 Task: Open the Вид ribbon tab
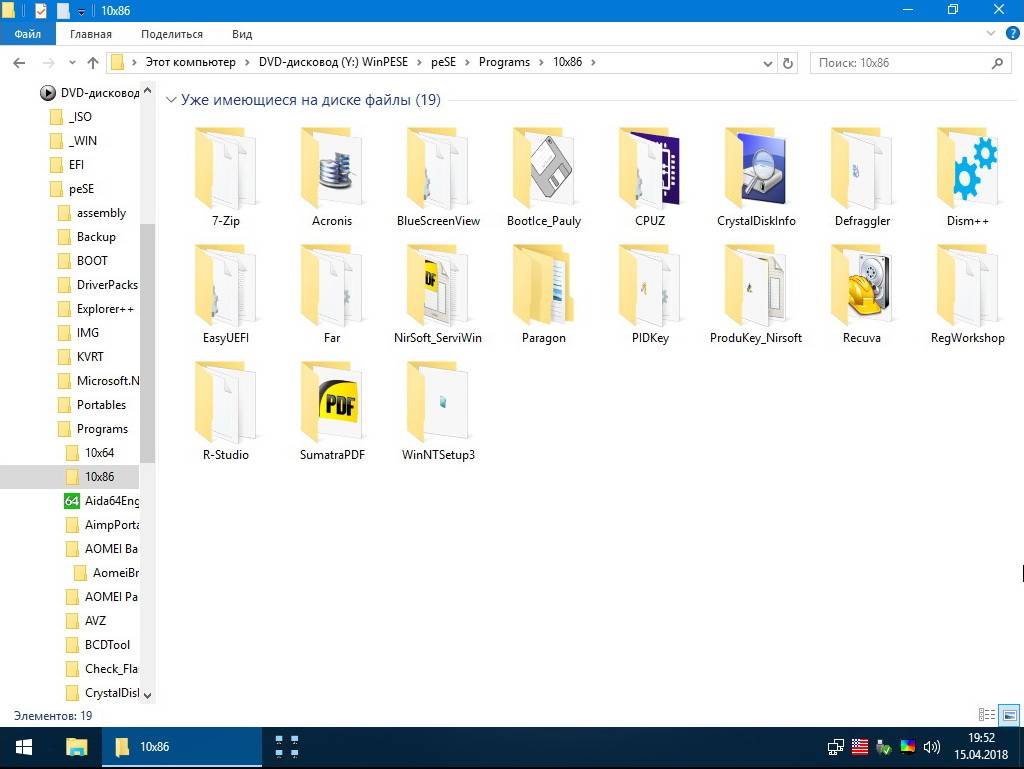(242, 34)
